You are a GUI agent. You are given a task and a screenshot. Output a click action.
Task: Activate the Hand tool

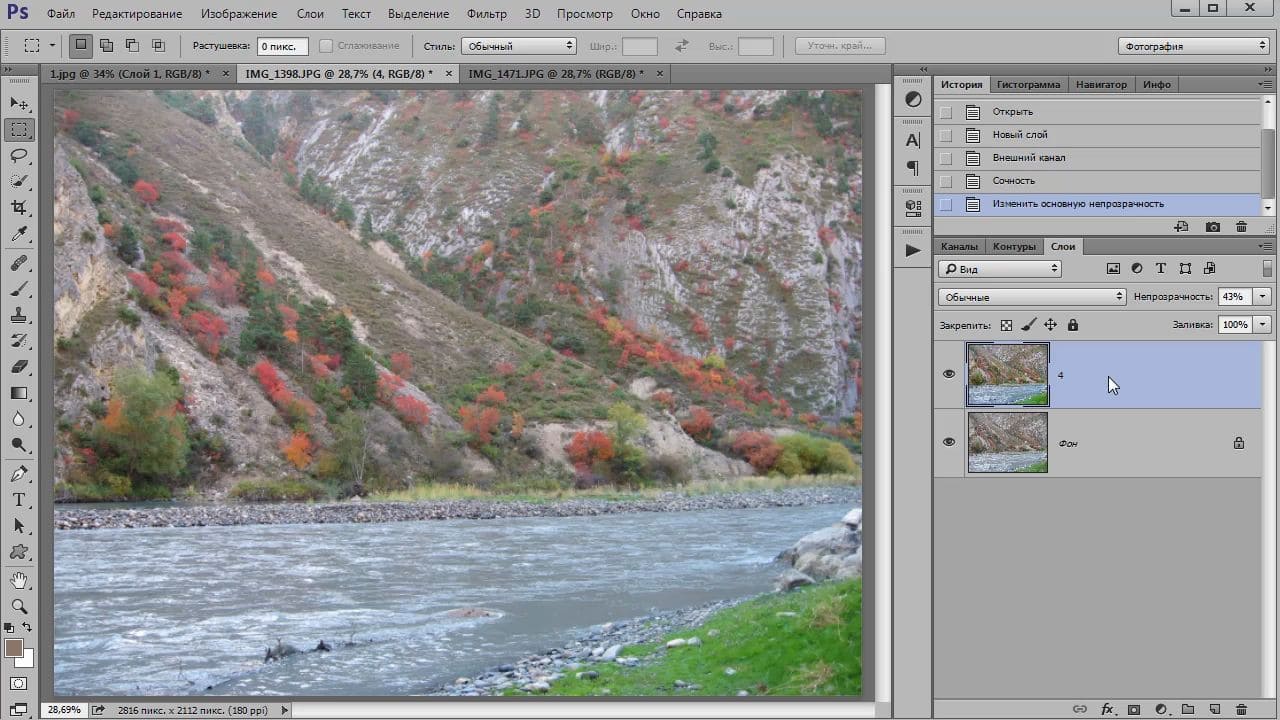point(19,580)
